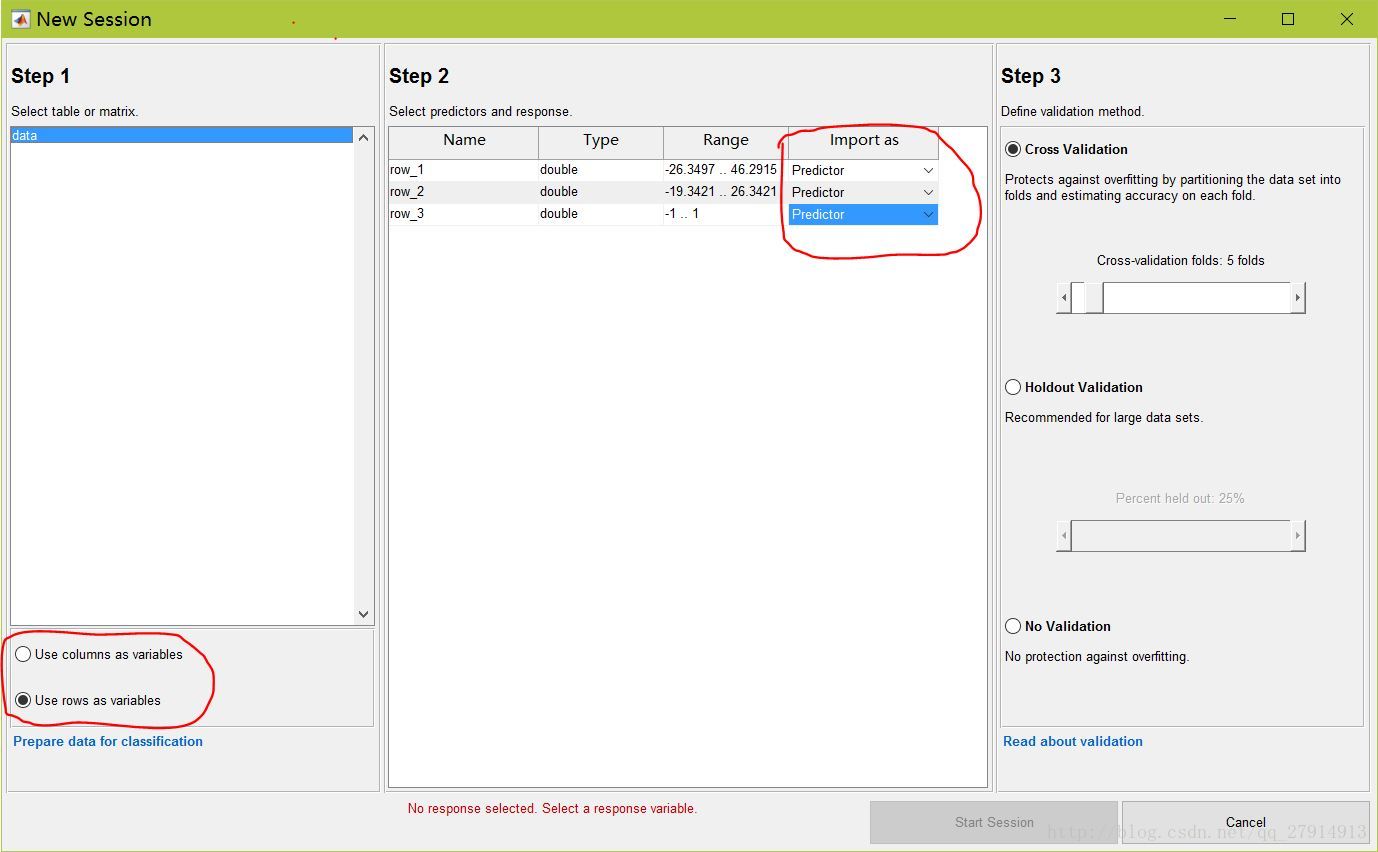Select Holdout Validation radio button
1378x852 pixels.
(x=1013, y=387)
